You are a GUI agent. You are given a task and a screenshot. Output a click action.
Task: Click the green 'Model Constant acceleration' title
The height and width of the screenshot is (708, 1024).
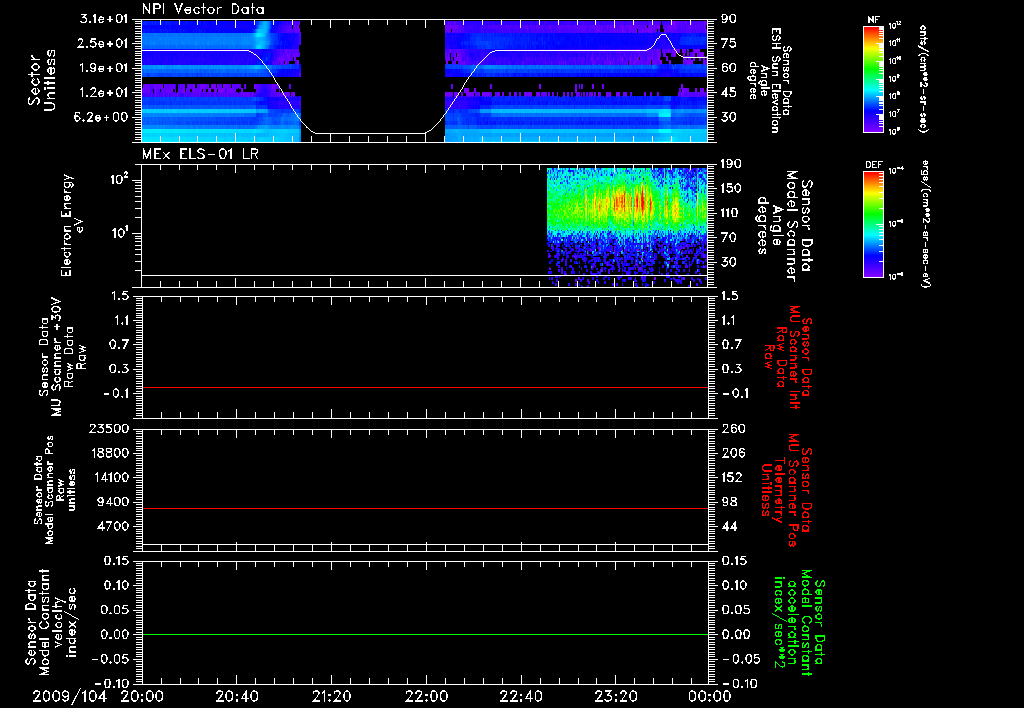click(x=798, y=623)
